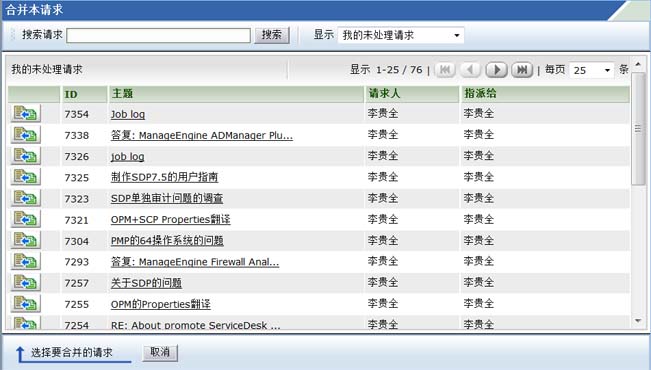Click the 搜索 button
Screen dimensions: 651x370
272,35
